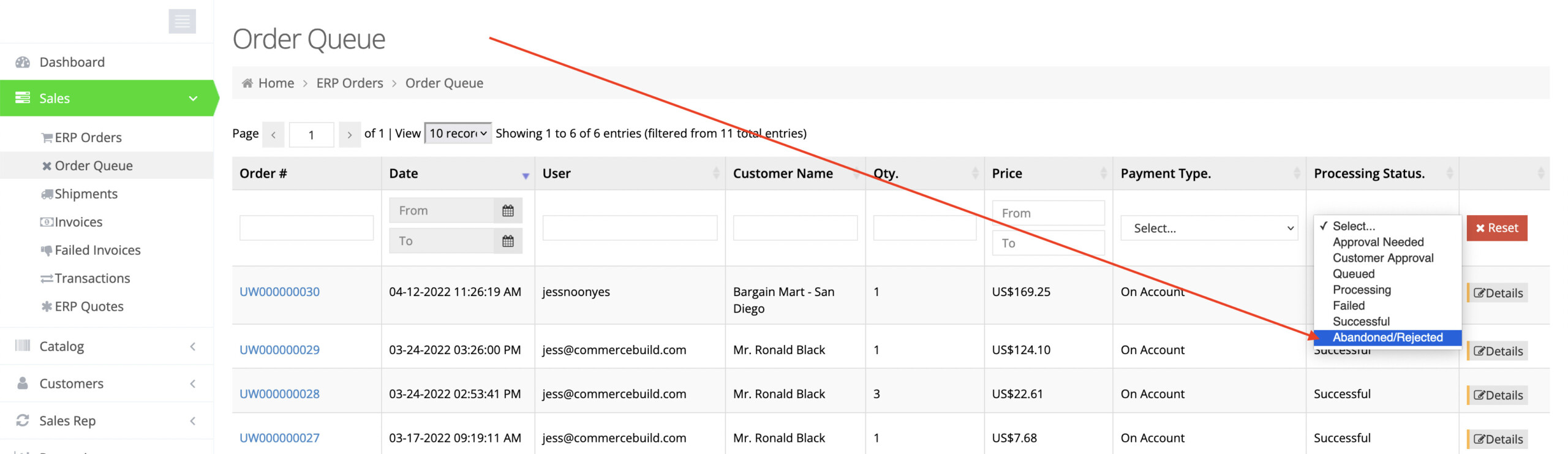Choose Approval Needed in status list
The width and height of the screenshot is (1568, 454).
pos(1378,243)
